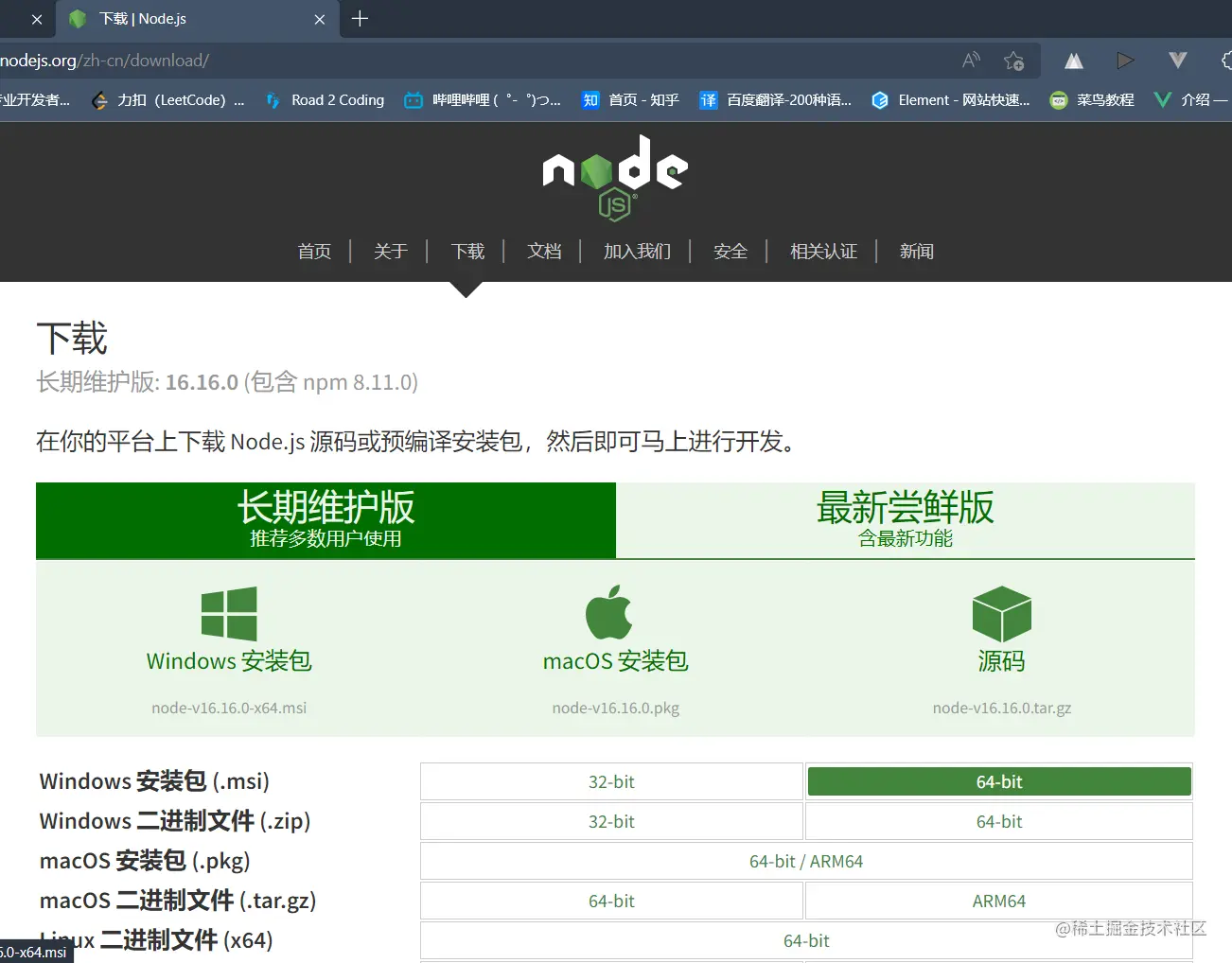The width and height of the screenshot is (1232, 963).
Task: Click the 加入我们 link
Action: [637, 251]
